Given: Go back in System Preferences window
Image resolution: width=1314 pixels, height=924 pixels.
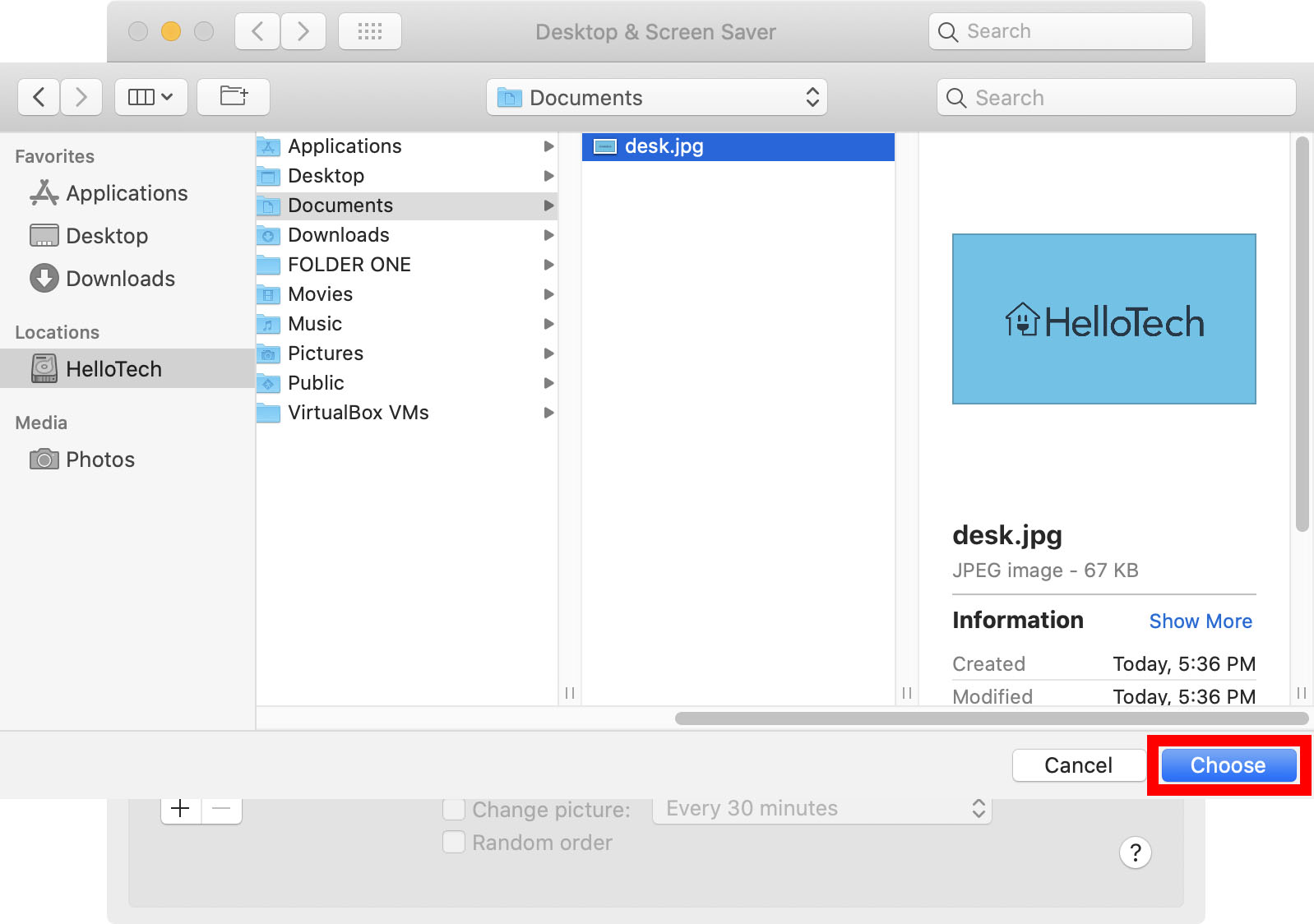Looking at the screenshot, I should pyautogui.click(x=257, y=31).
